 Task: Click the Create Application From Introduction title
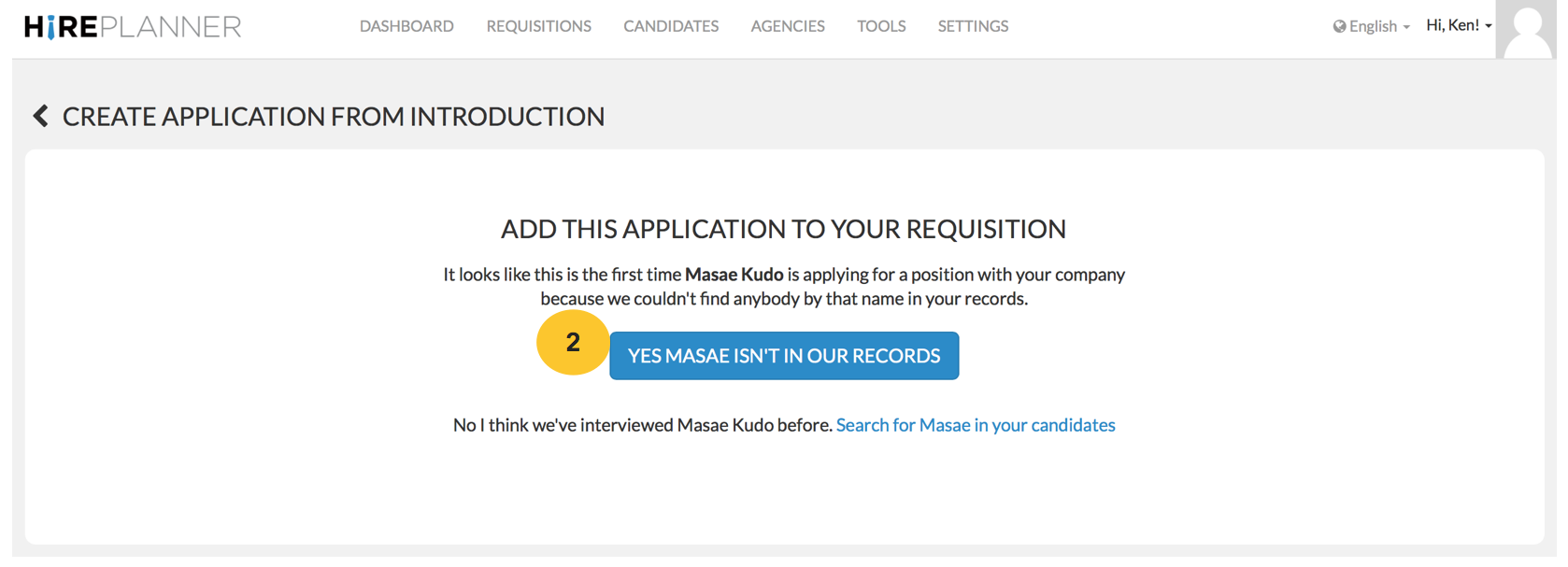pos(334,116)
